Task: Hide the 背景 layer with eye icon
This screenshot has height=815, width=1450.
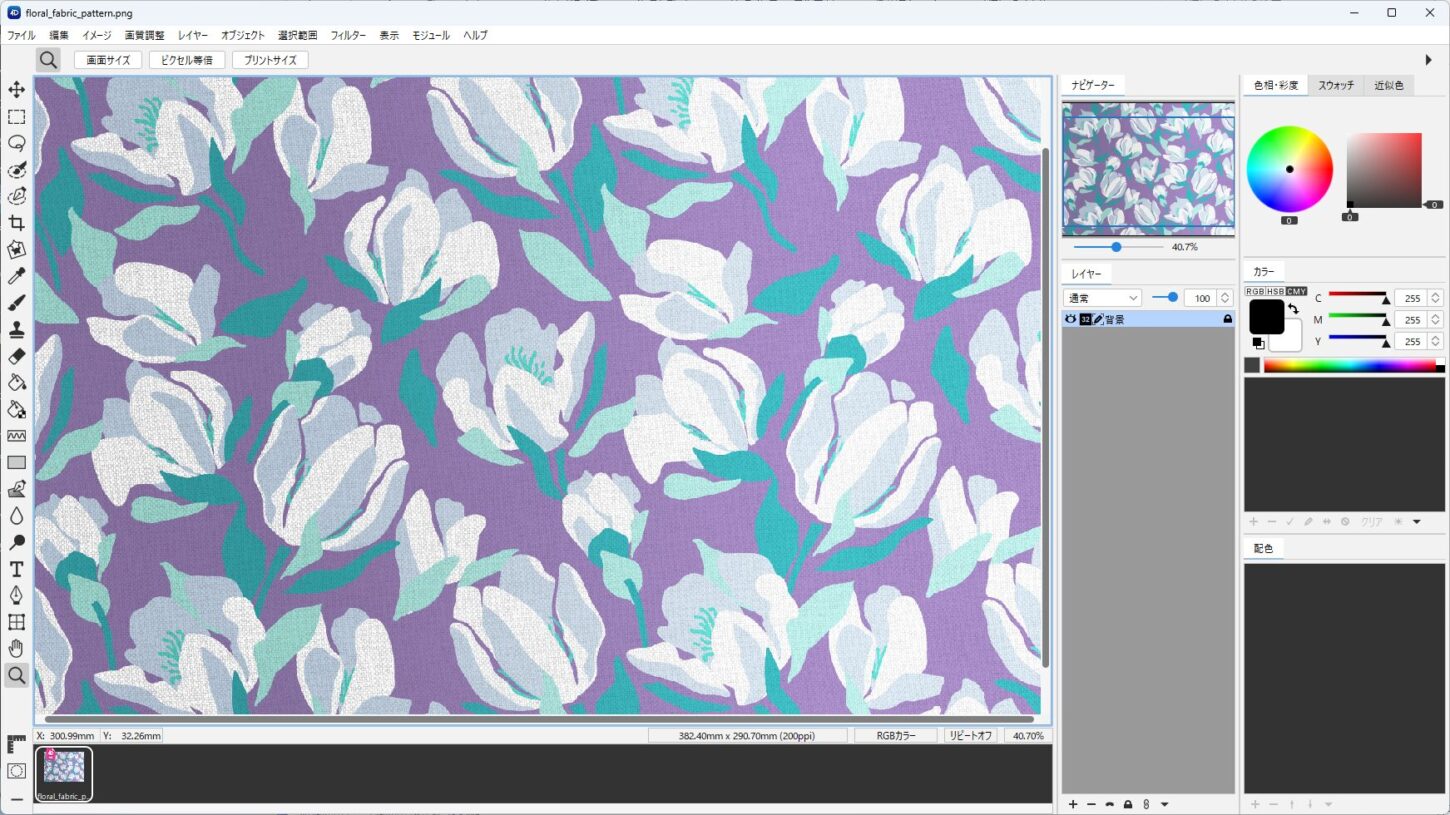Action: (1070, 319)
